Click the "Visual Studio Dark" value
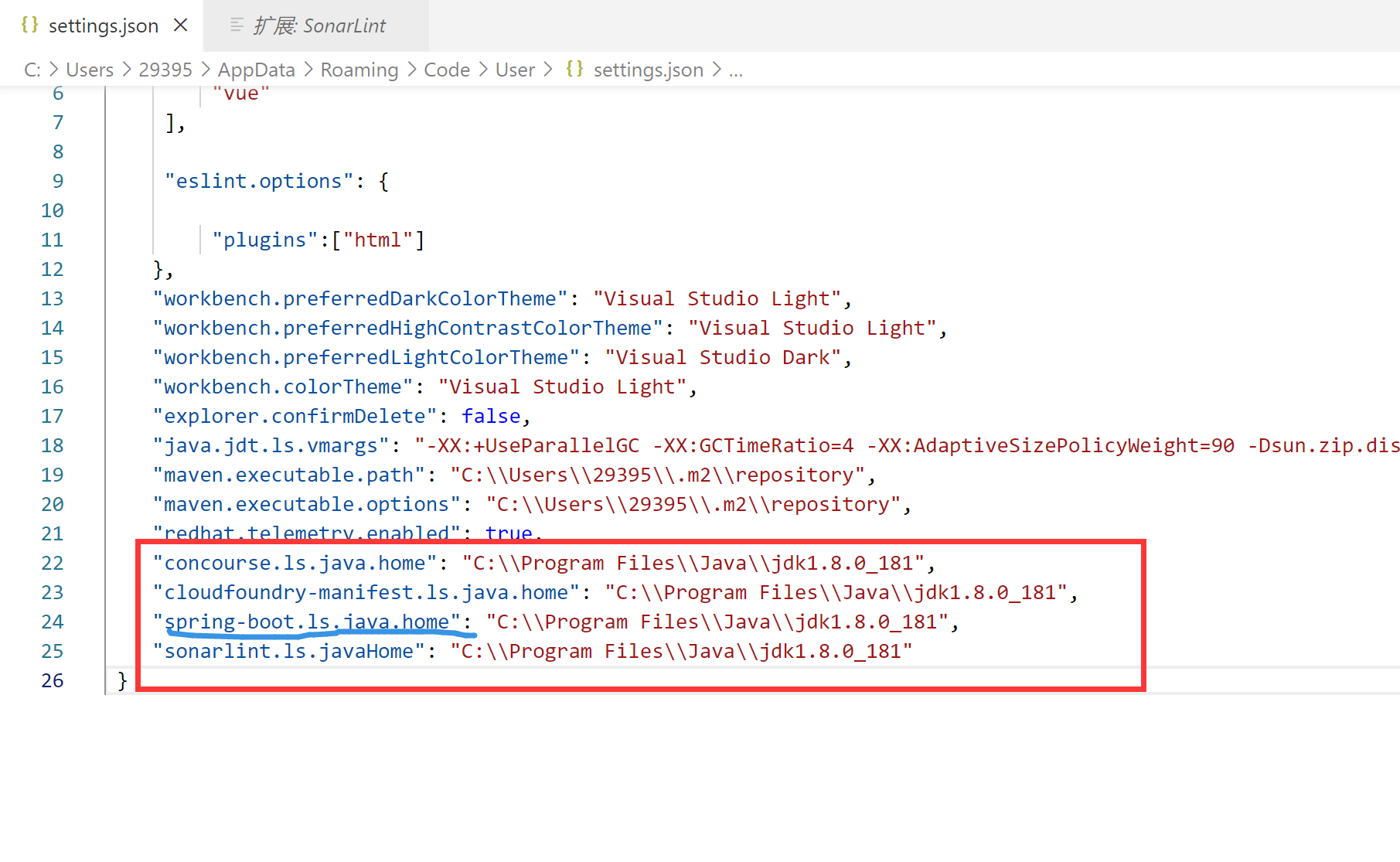This screenshot has width=1400, height=862. click(x=723, y=357)
